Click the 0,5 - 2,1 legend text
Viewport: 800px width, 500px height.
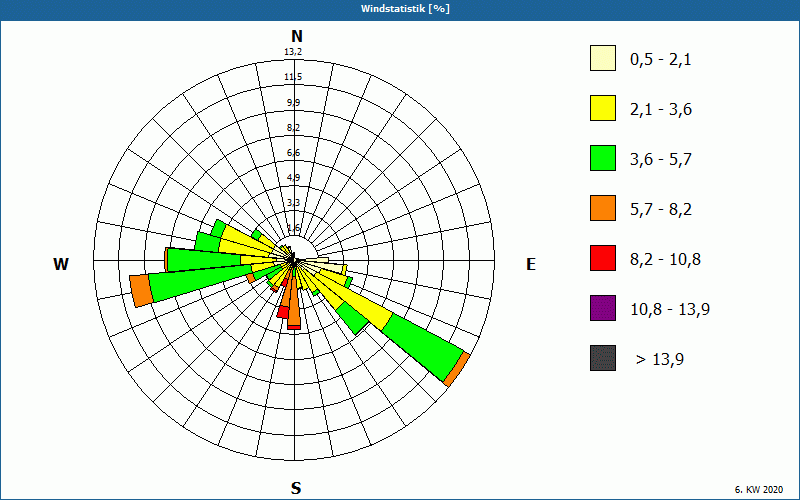[x=661, y=60]
